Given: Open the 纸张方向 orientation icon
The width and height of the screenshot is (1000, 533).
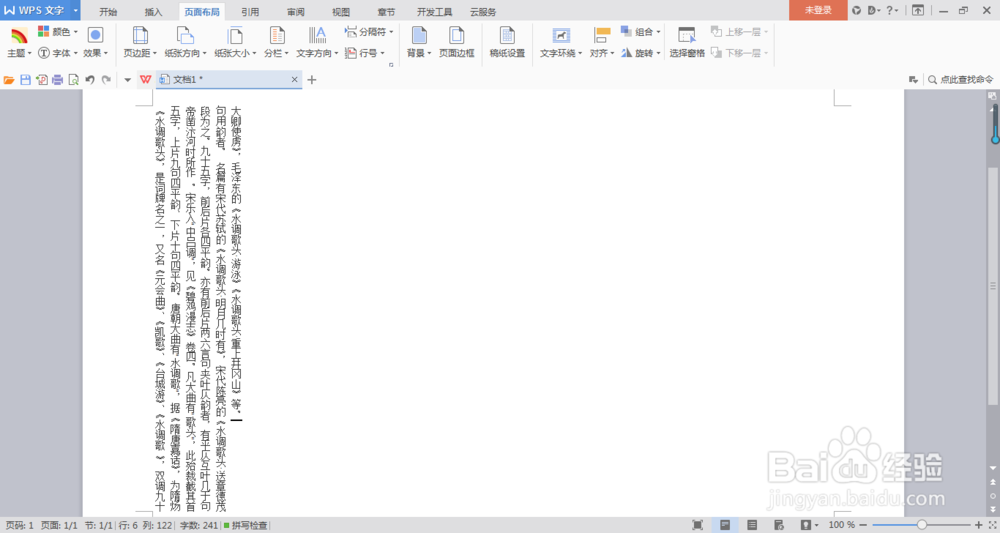Looking at the screenshot, I should [185, 35].
